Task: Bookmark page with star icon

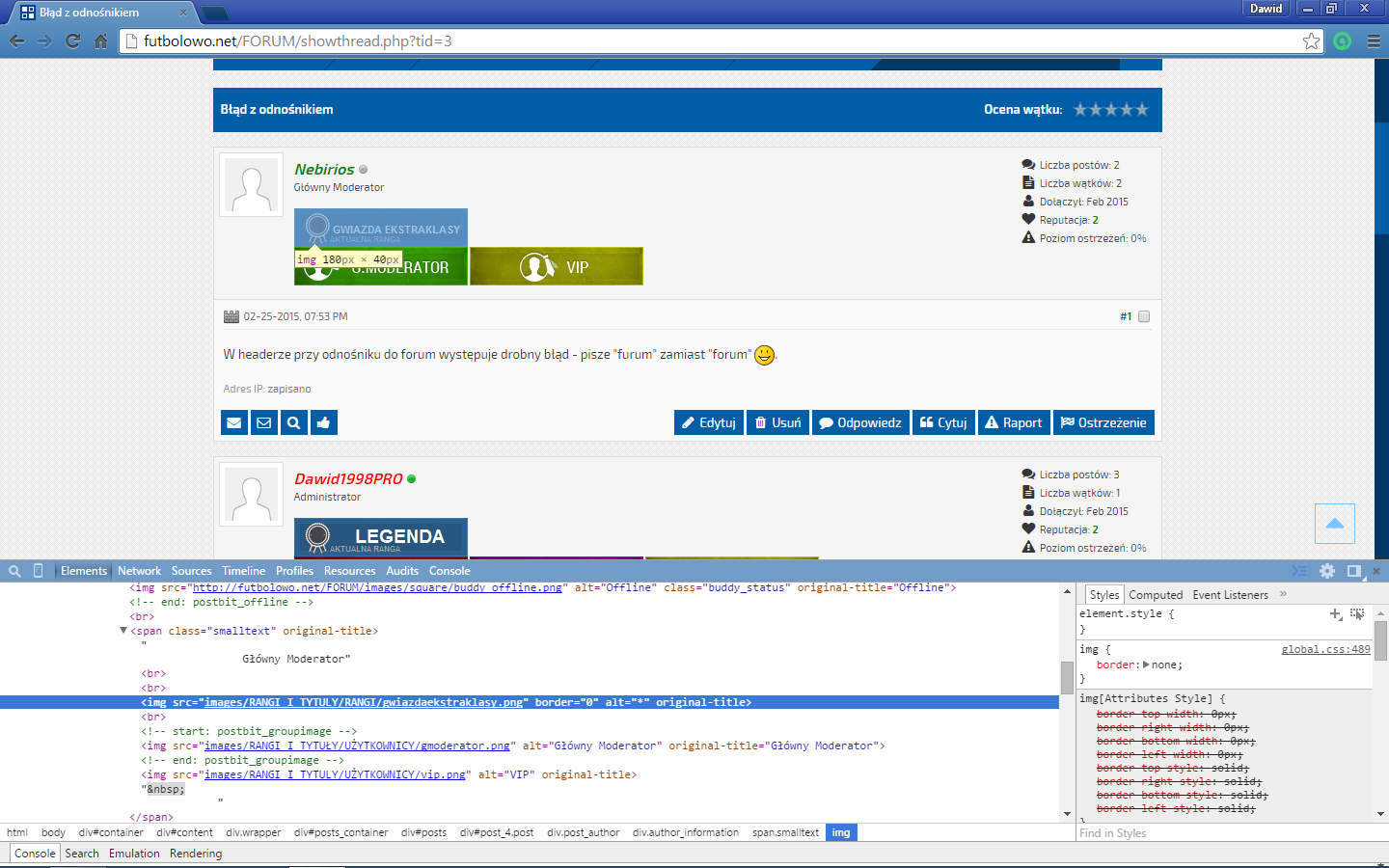Action: [x=1311, y=41]
